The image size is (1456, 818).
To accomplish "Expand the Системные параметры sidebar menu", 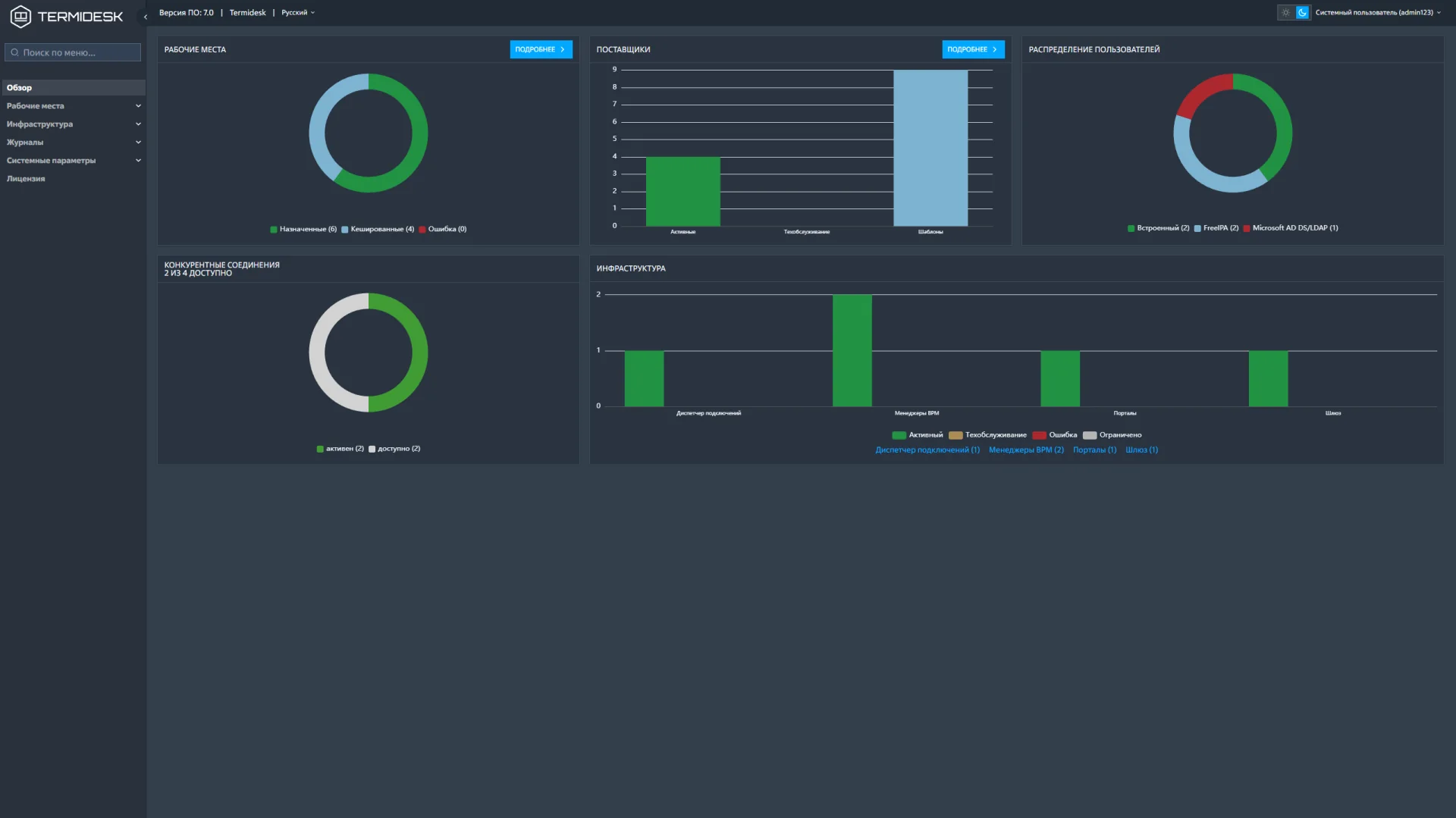I will [73, 161].
